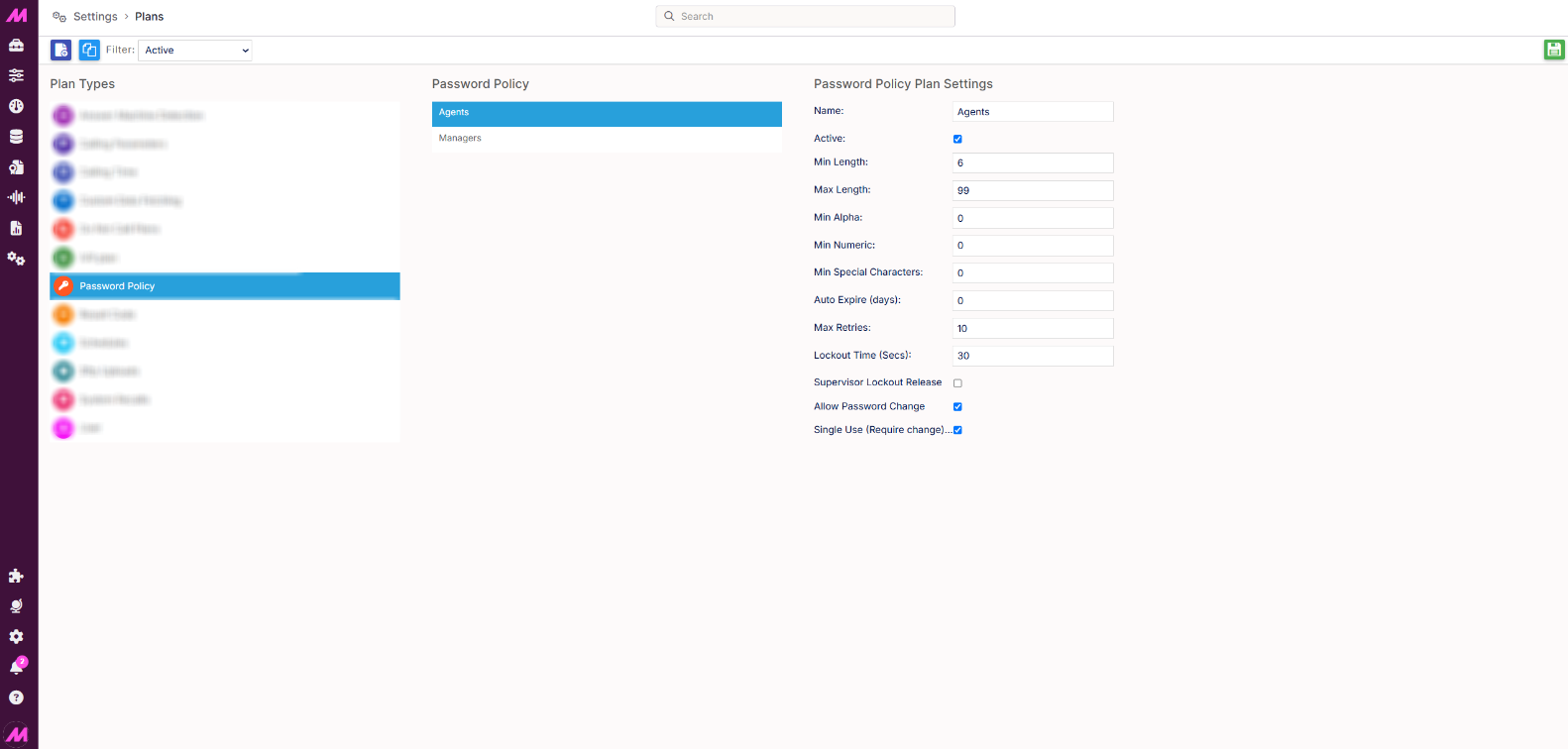Click the Search input box

[805, 16]
